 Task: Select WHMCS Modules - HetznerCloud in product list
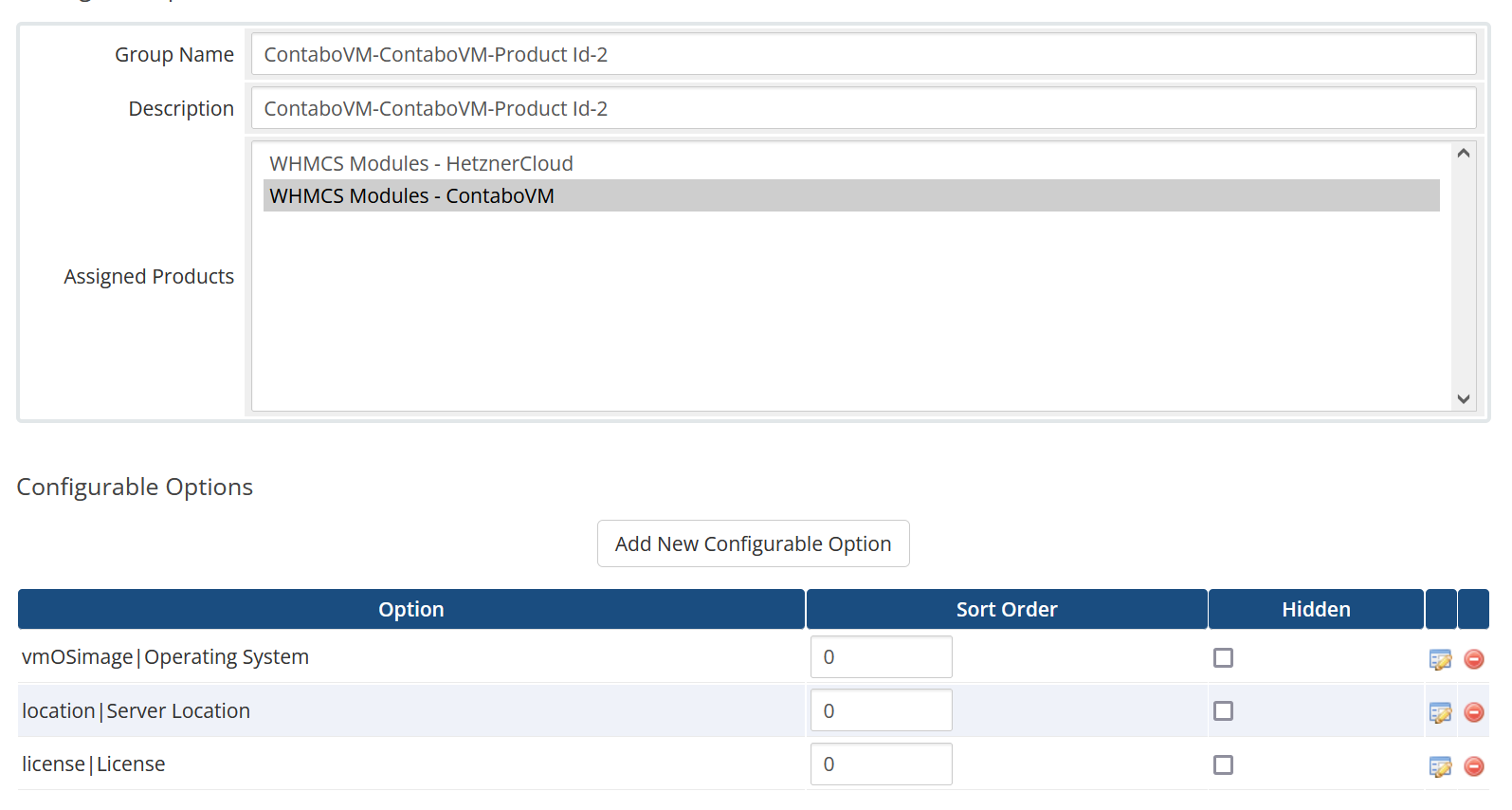point(851,163)
